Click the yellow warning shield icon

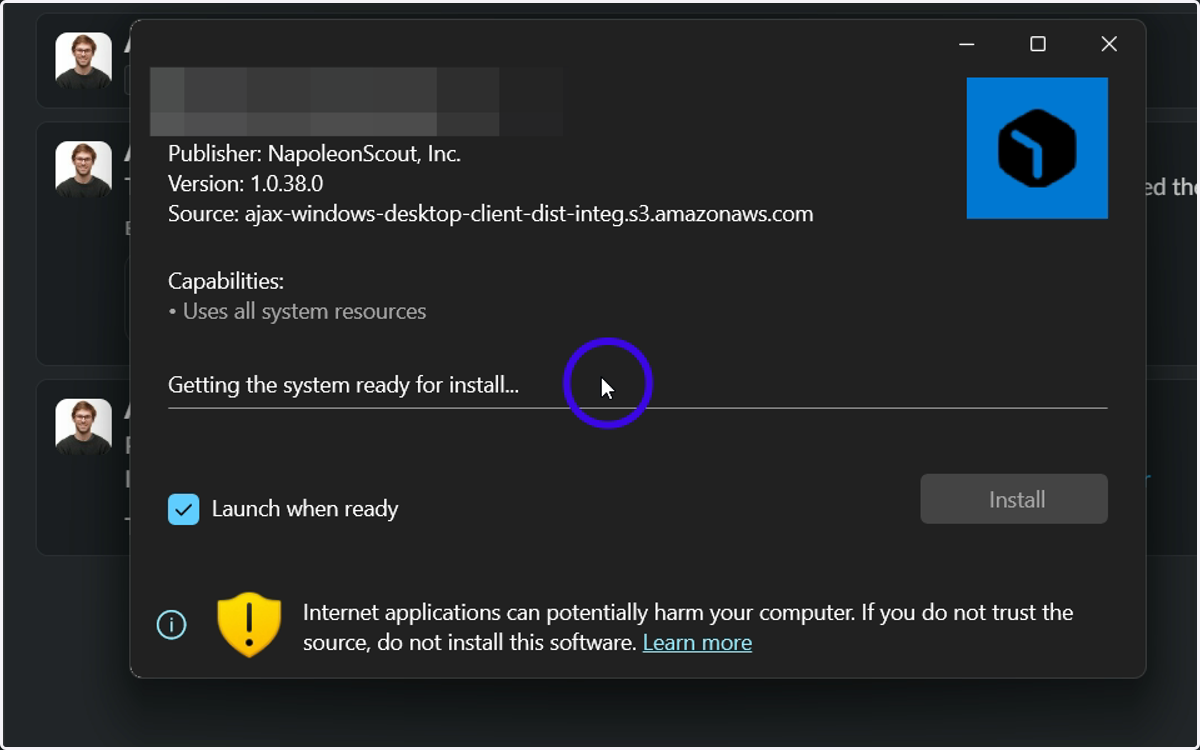click(x=249, y=625)
